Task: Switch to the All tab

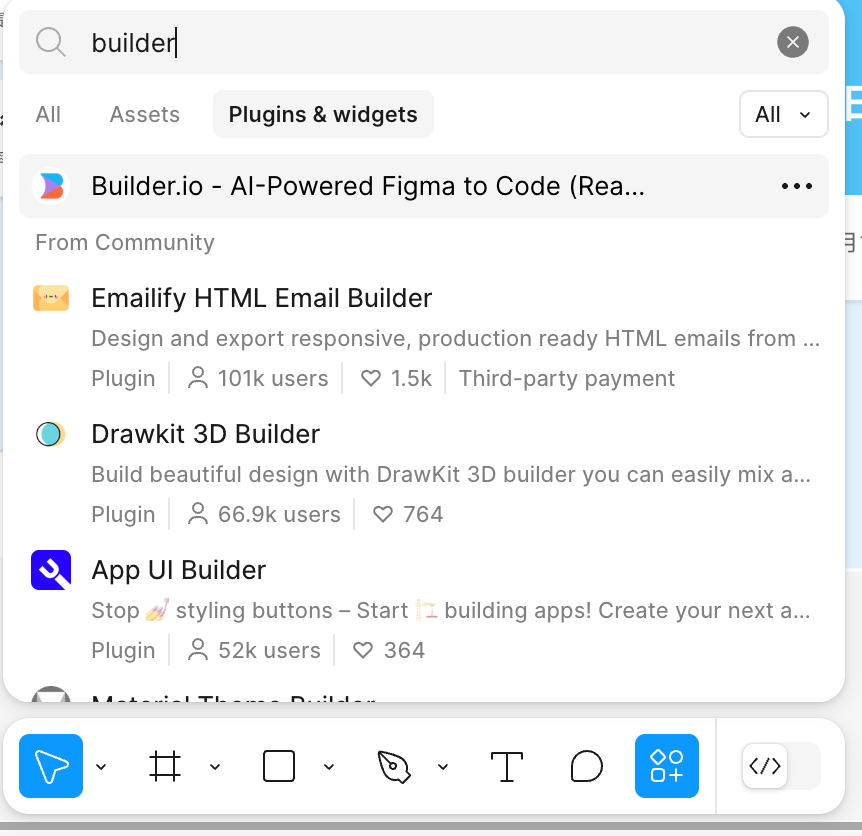Action: point(48,114)
